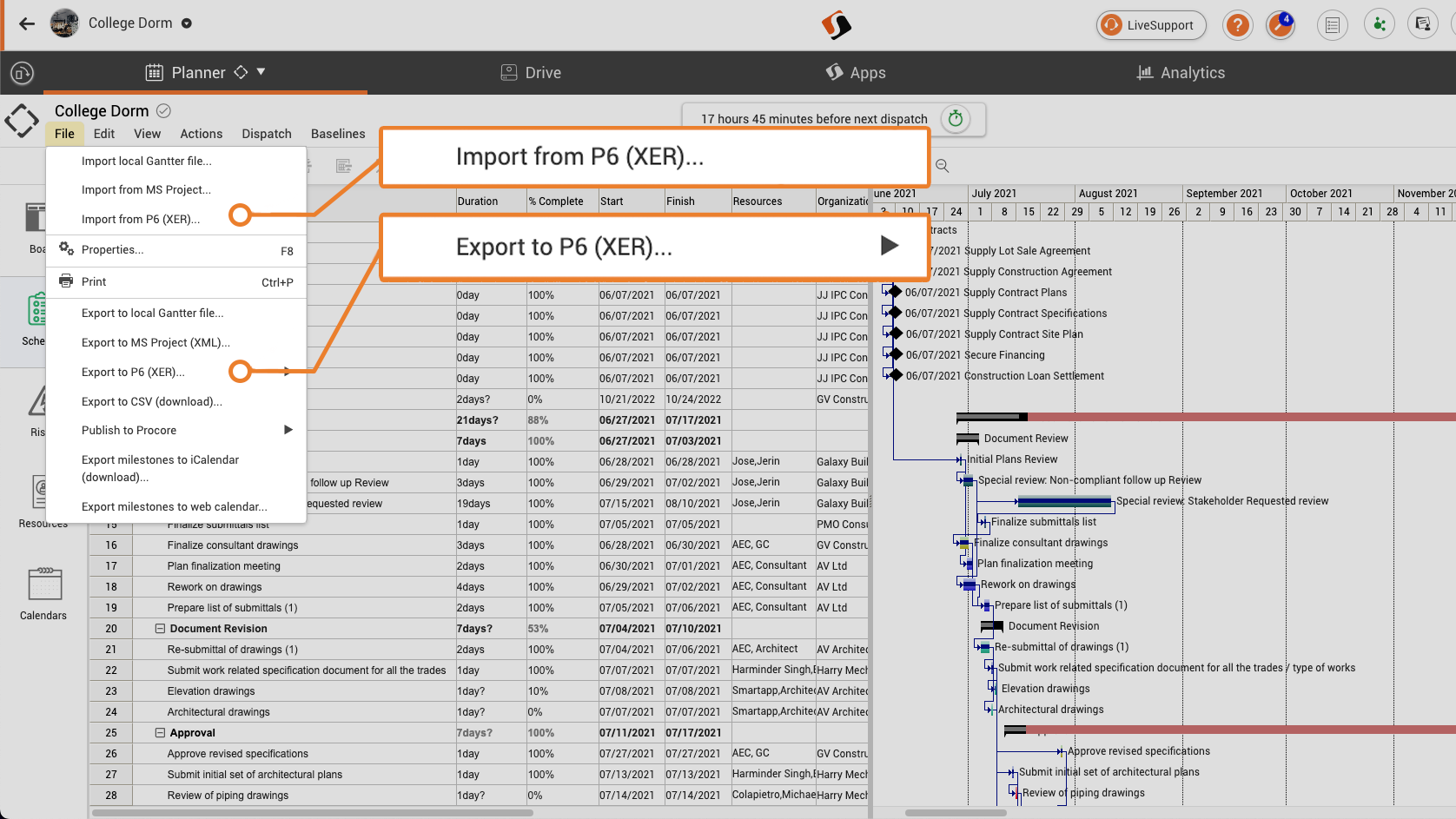Choose Export milestones to web calendar...
The width and height of the screenshot is (1456, 819).
[x=175, y=506]
